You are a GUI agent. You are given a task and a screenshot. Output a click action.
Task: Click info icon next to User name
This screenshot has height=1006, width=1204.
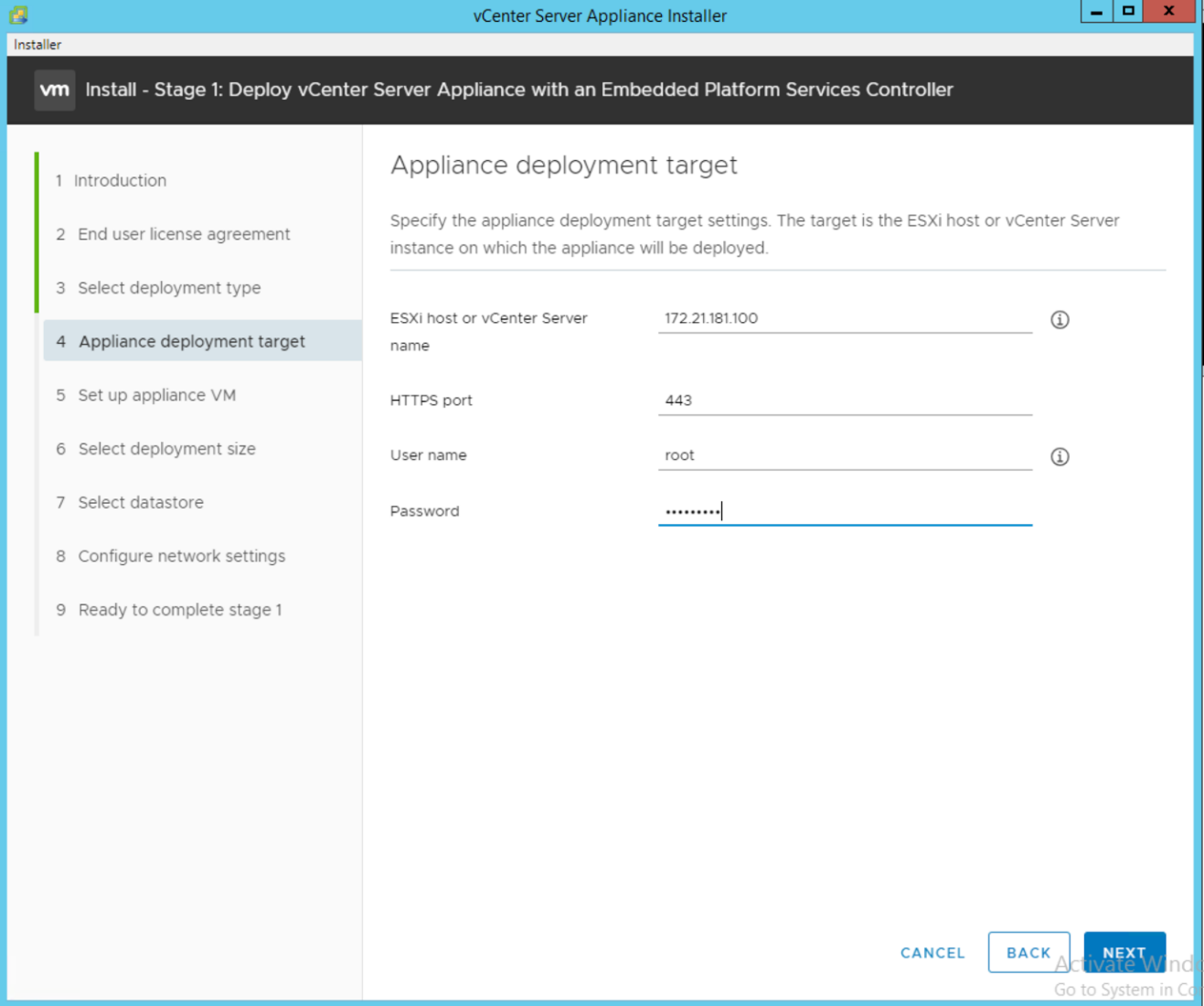1060,456
